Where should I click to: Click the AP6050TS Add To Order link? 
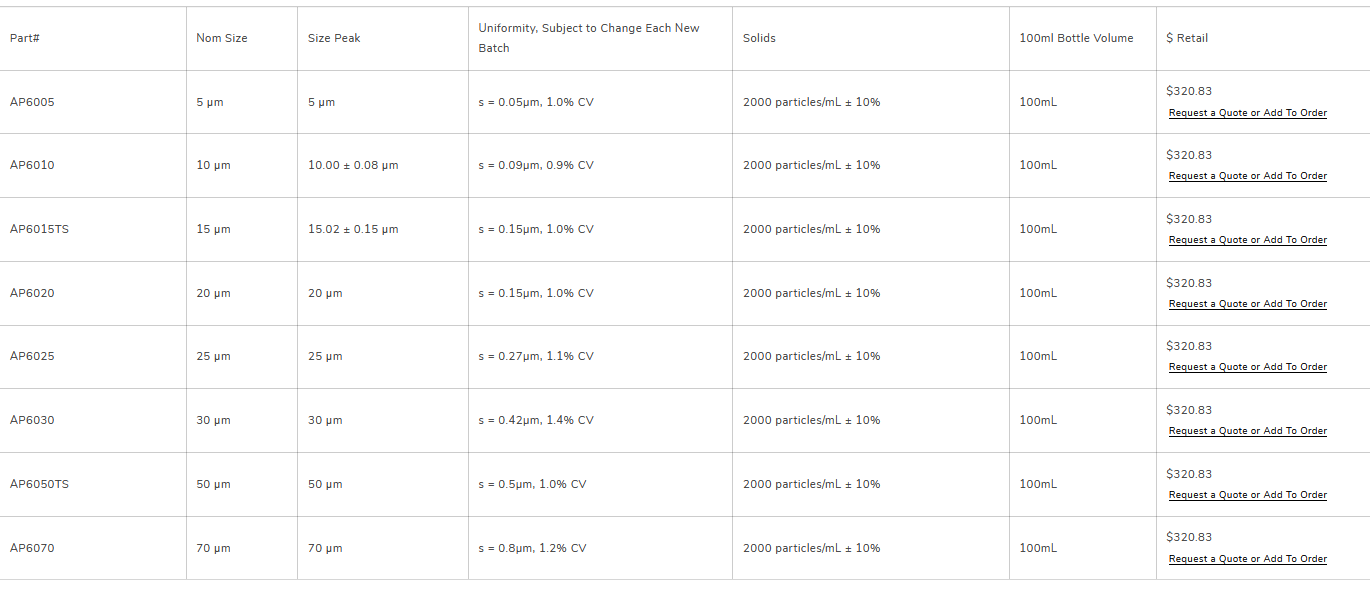1295,495
